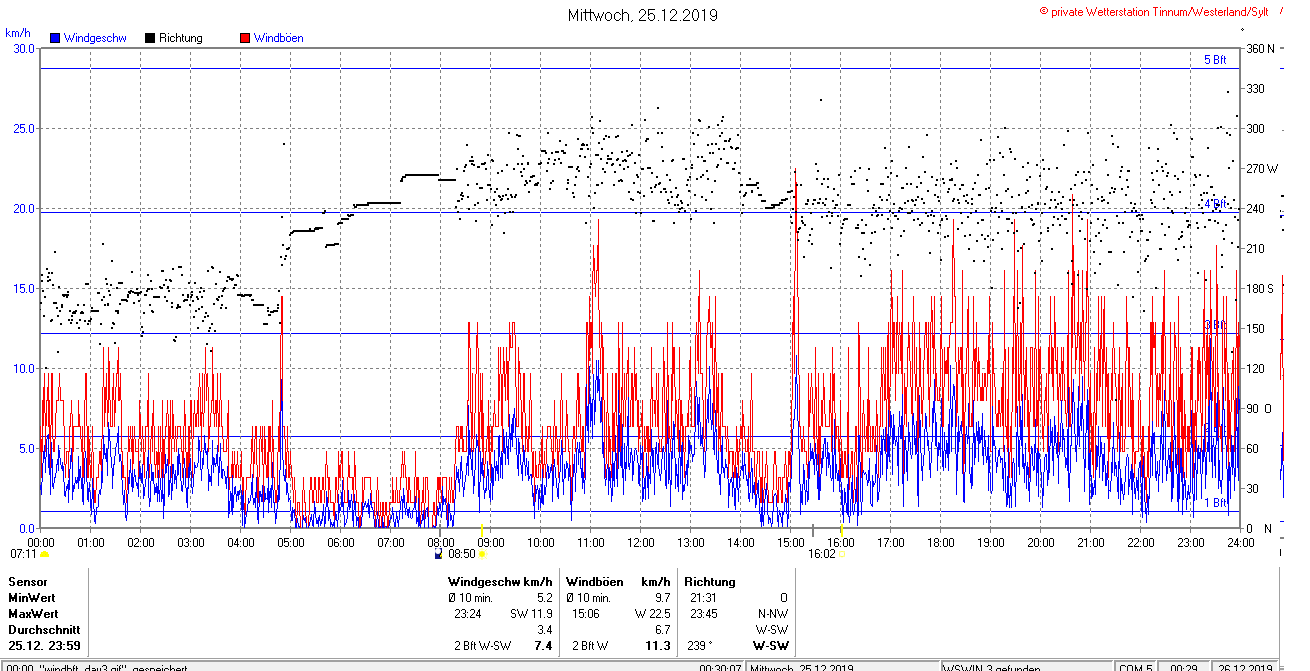
Task: Click the yellow marker on axis near 09:00
Action: [482, 529]
